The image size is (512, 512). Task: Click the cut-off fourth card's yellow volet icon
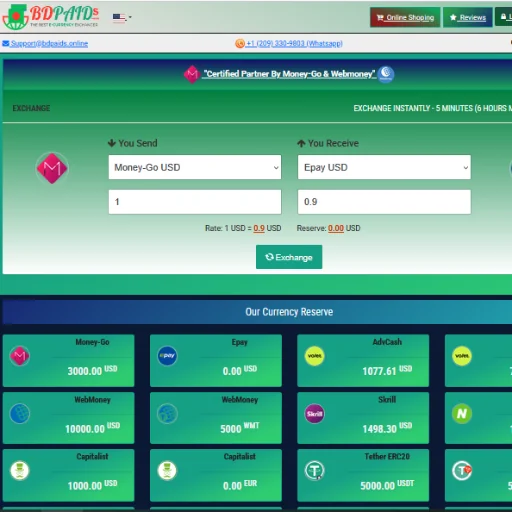tap(462, 356)
